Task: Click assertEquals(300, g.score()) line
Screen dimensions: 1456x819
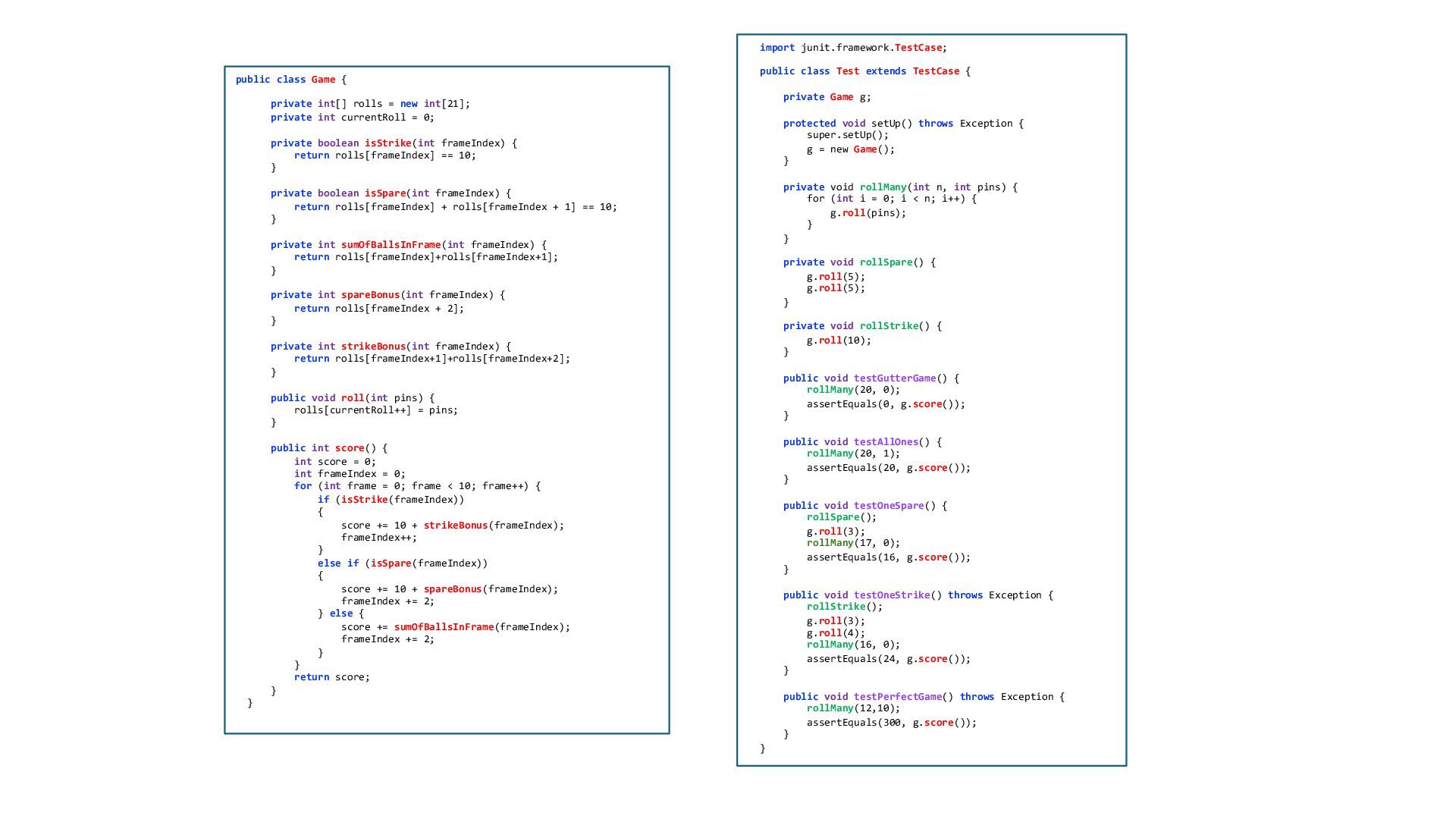Action: coord(891,723)
